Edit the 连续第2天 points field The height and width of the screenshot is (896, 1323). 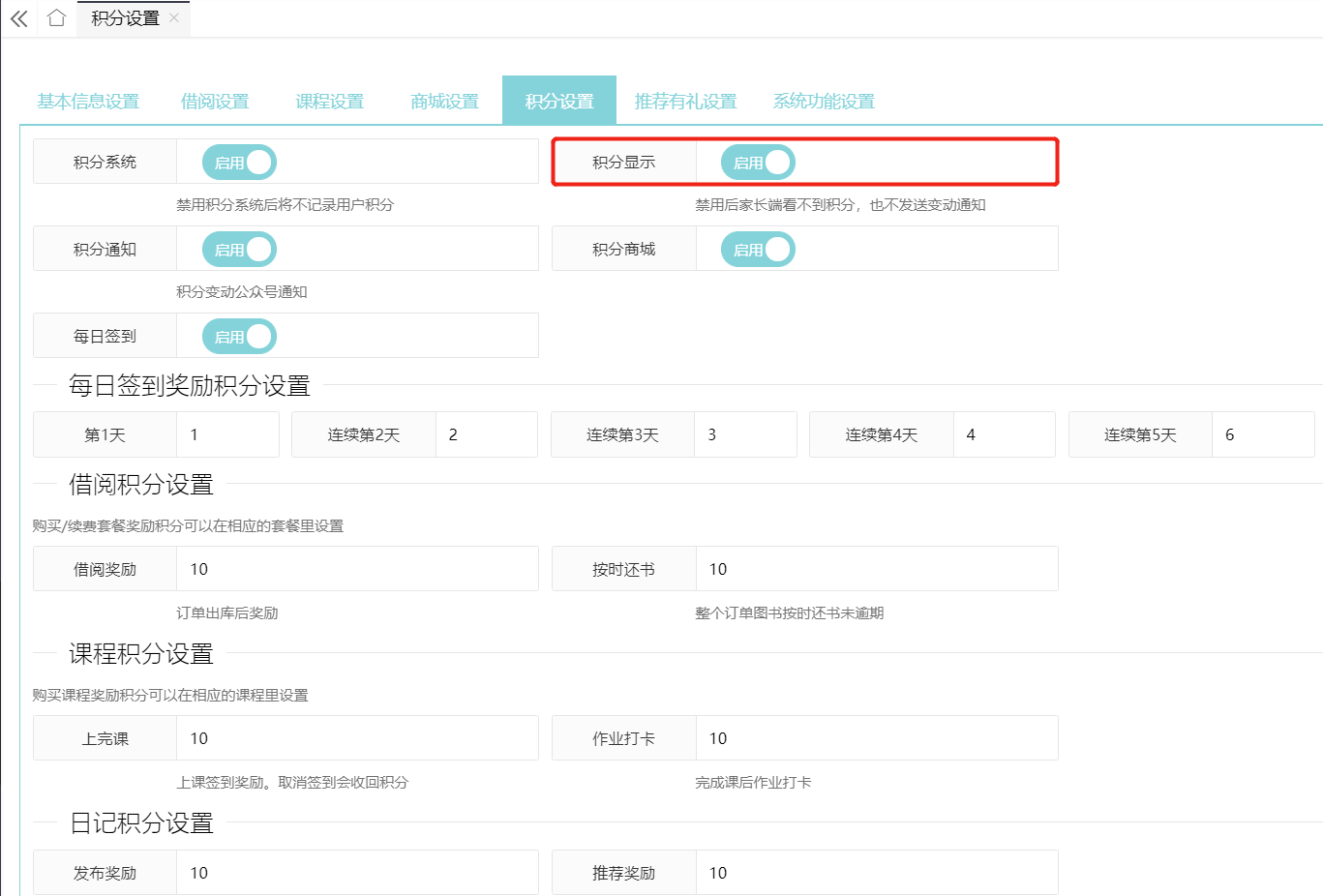point(487,434)
